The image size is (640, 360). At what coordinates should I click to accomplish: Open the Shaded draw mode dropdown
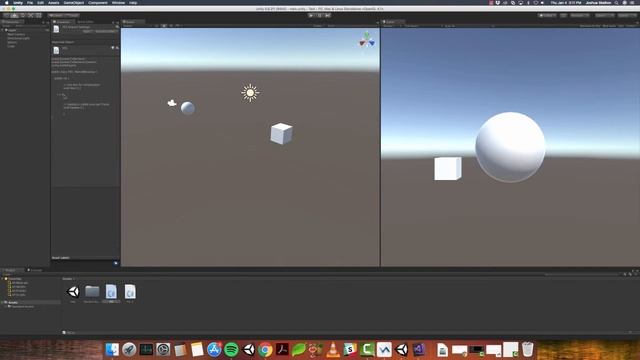pyautogui.click(x=137, y=26)
